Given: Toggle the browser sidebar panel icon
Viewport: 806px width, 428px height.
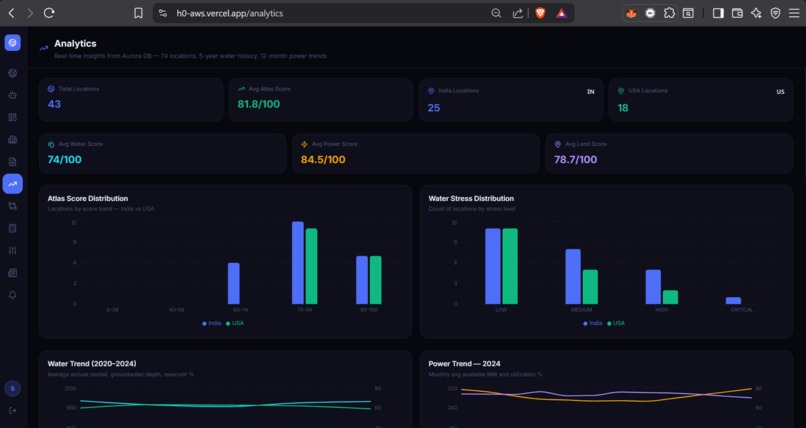Looking at the screenshot, I should point(718,13).
